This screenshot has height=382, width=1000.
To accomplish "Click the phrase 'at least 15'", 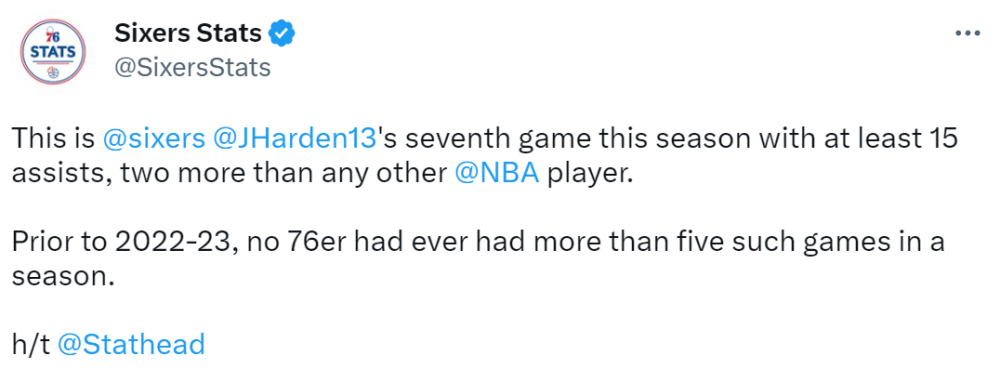I will (888, 138).
